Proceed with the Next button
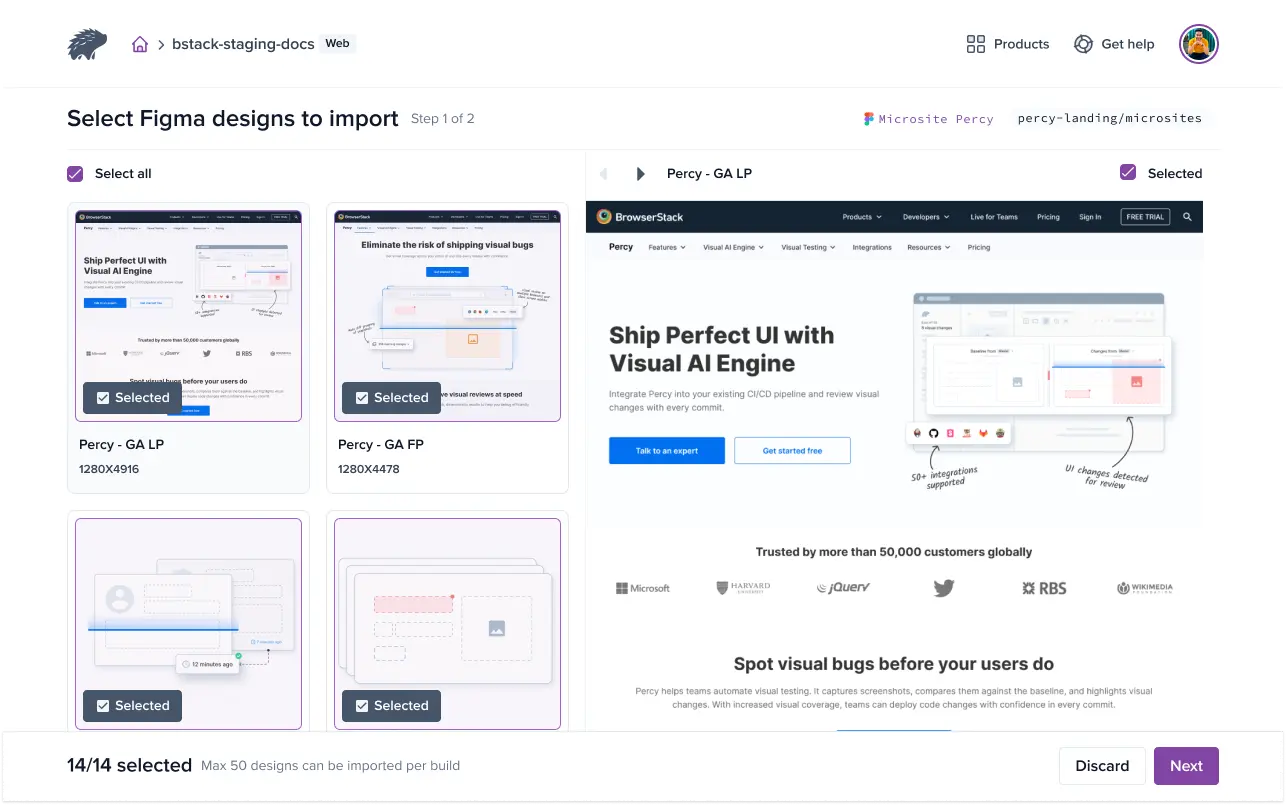The width and height of the screenshot is (1286, 805). 1186,766
